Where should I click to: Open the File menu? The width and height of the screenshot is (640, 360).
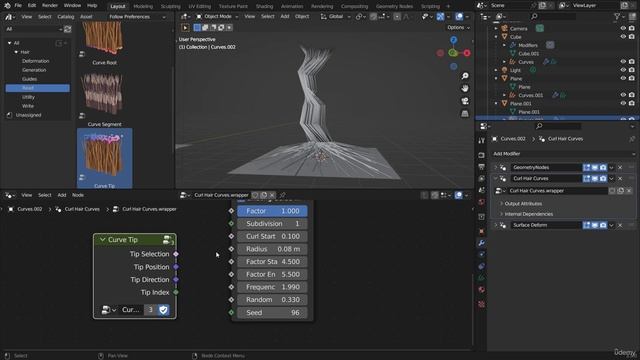(x=18, y=6)
